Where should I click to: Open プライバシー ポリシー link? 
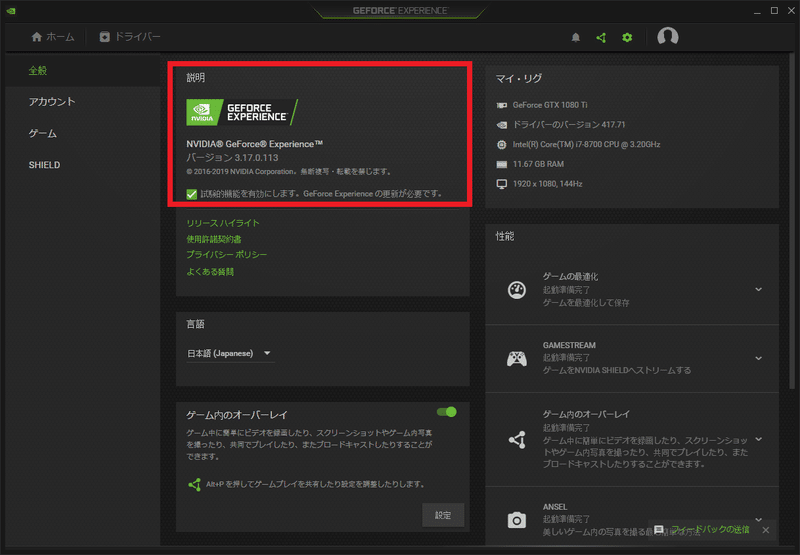pyautogui.click(x=227, y=255)
